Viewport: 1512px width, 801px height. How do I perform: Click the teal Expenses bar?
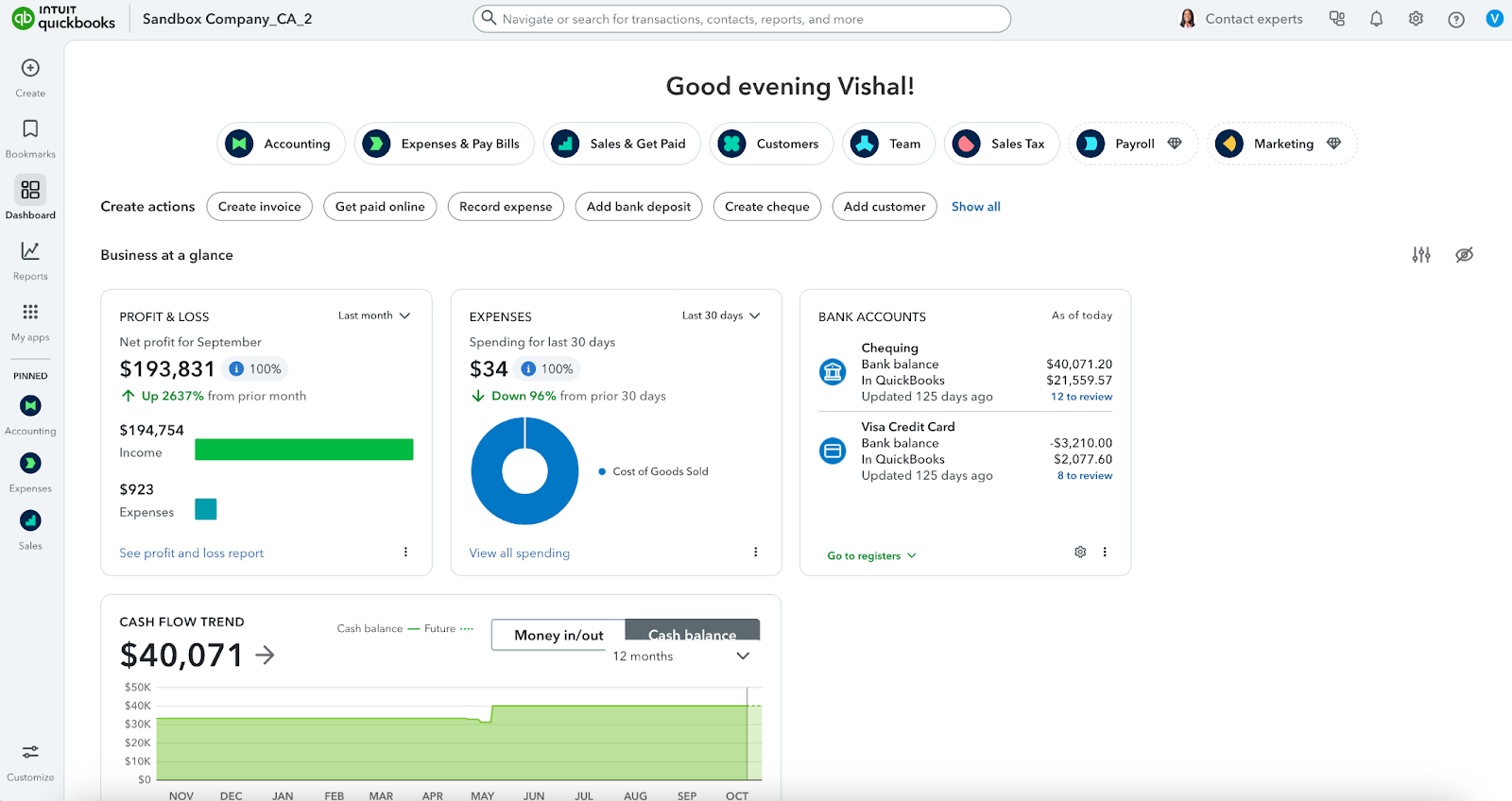pos(206,509)
